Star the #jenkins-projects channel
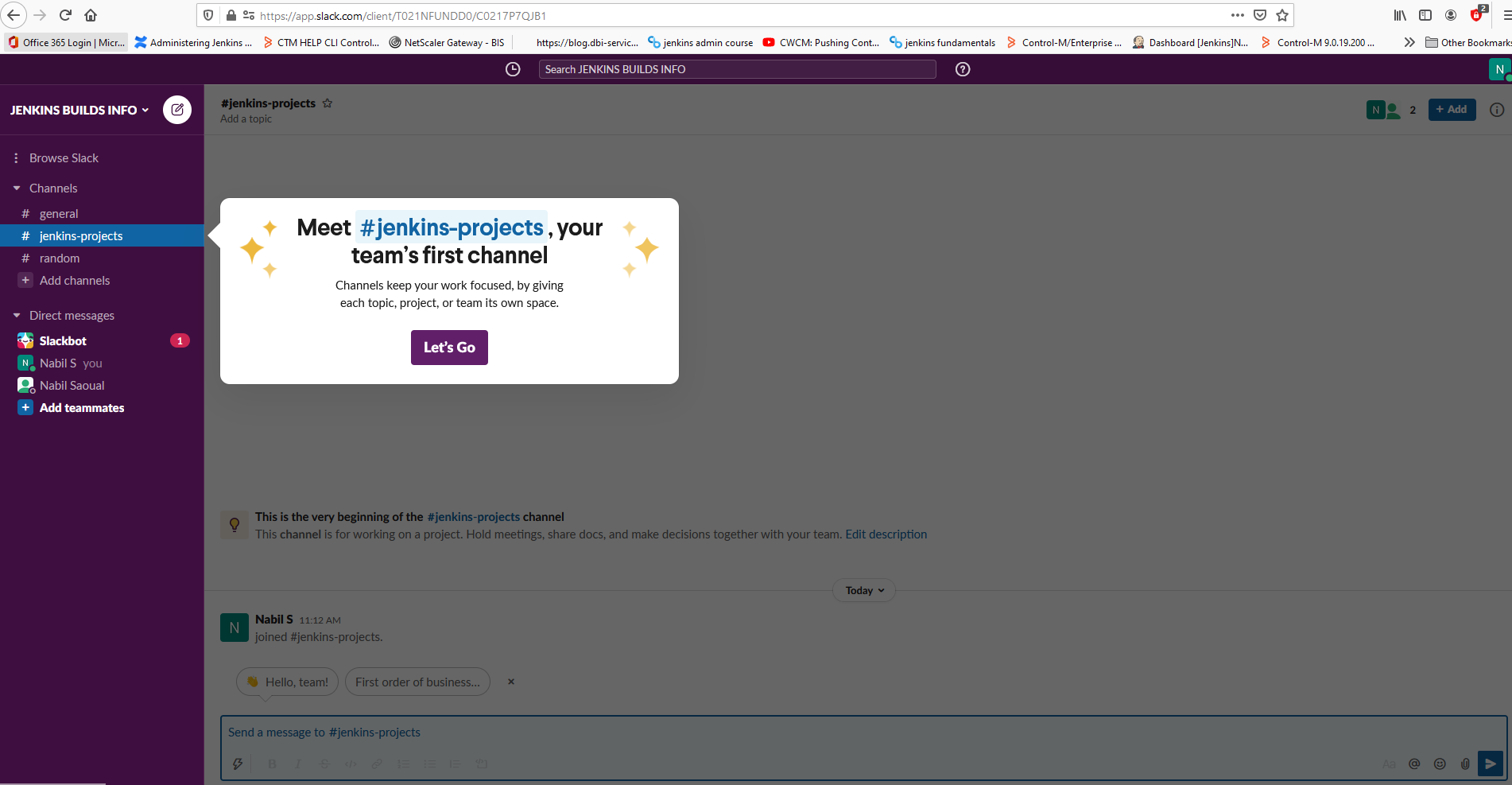Image resolution: width=1512 pixels, height=785 pixels. pyautogui.click(x=328, y=103)
